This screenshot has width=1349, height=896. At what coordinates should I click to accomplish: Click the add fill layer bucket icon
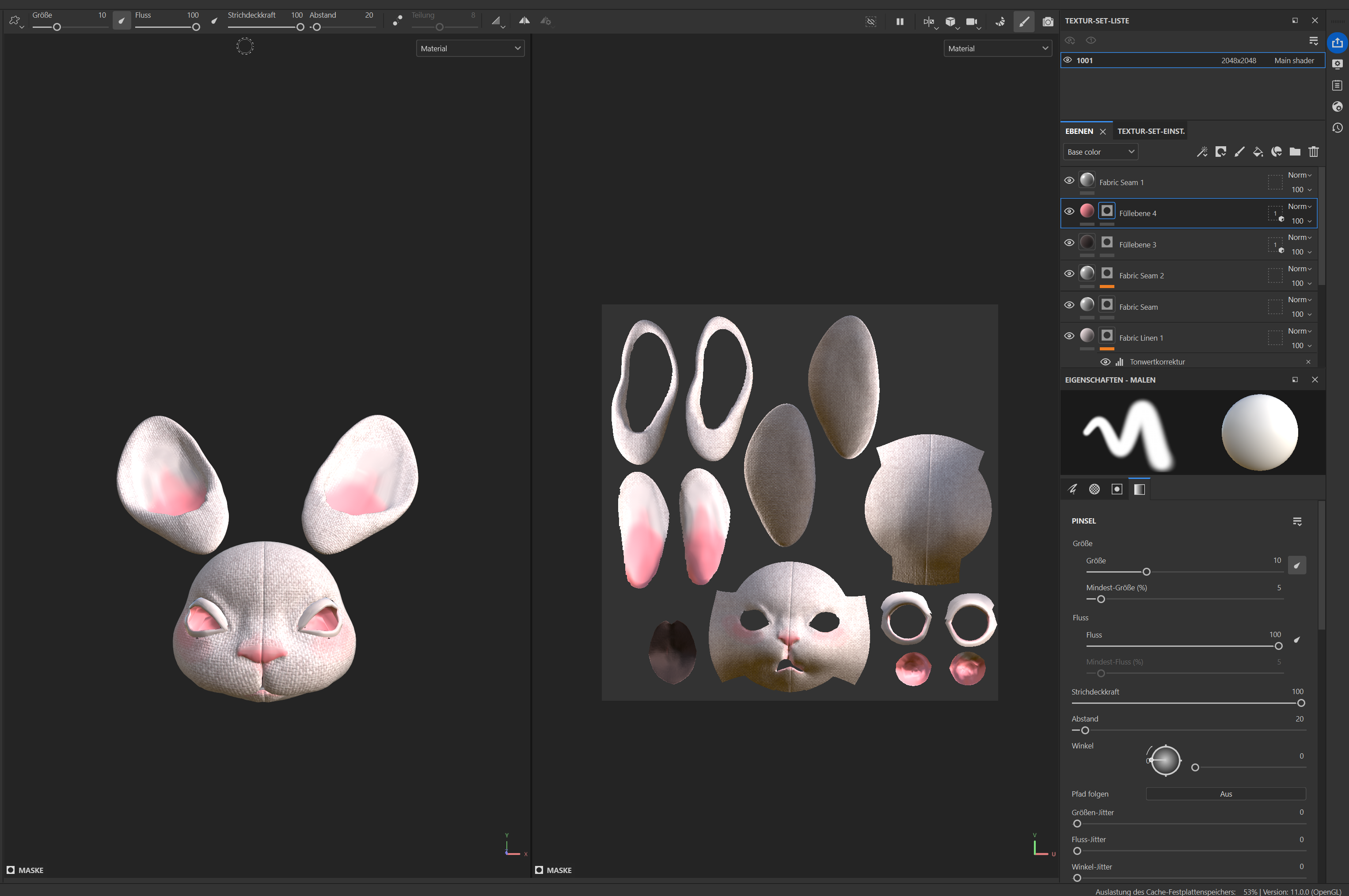coord(1258,152)
